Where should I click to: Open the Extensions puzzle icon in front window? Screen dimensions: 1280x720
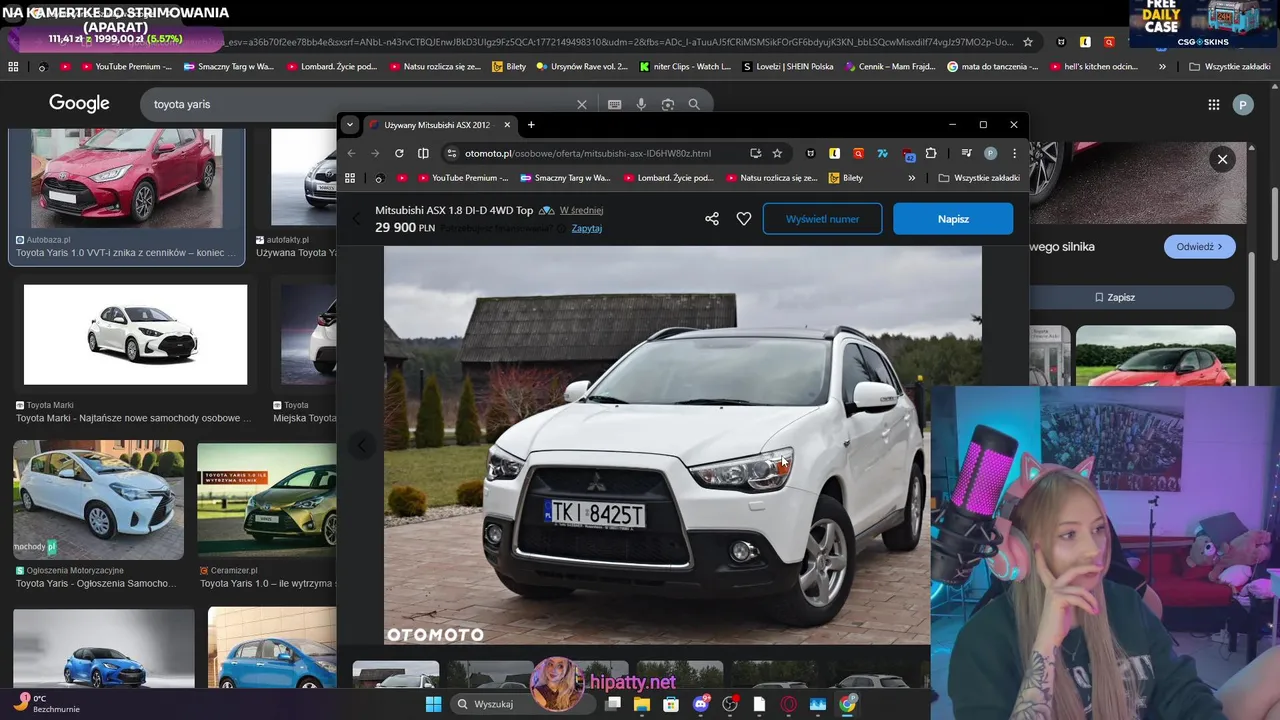[x=930, y=153]
